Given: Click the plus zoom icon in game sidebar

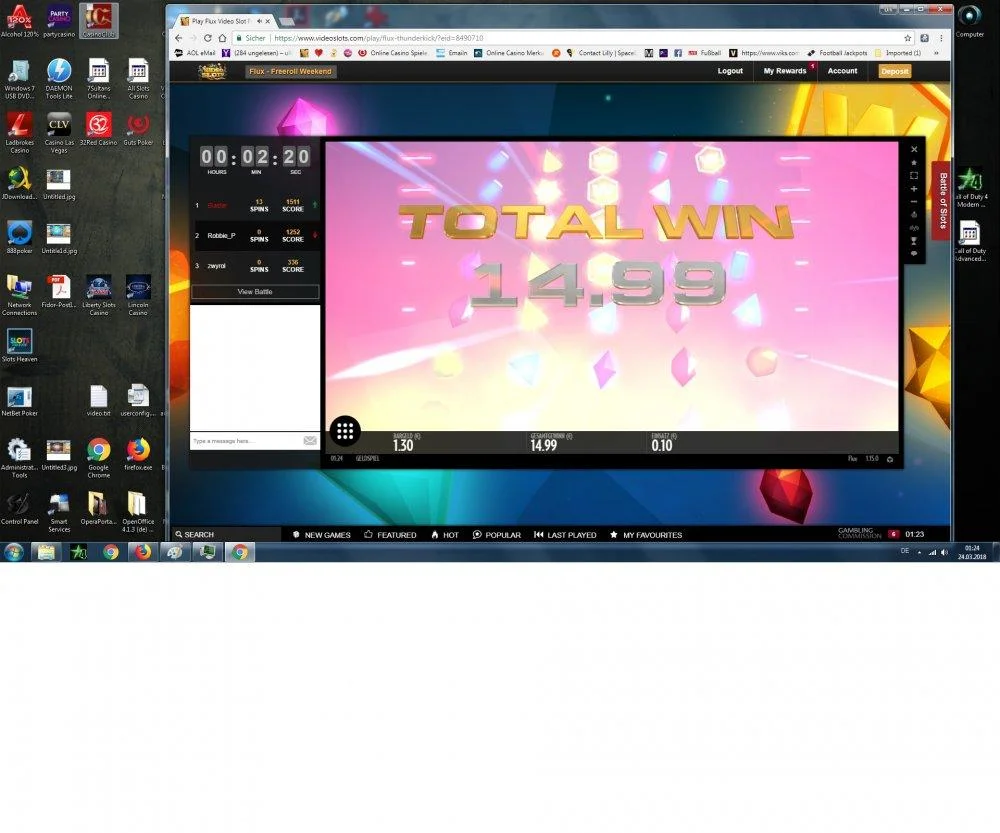Looking at the screenshot, I should pyautogui.click(x=914, y=189).
